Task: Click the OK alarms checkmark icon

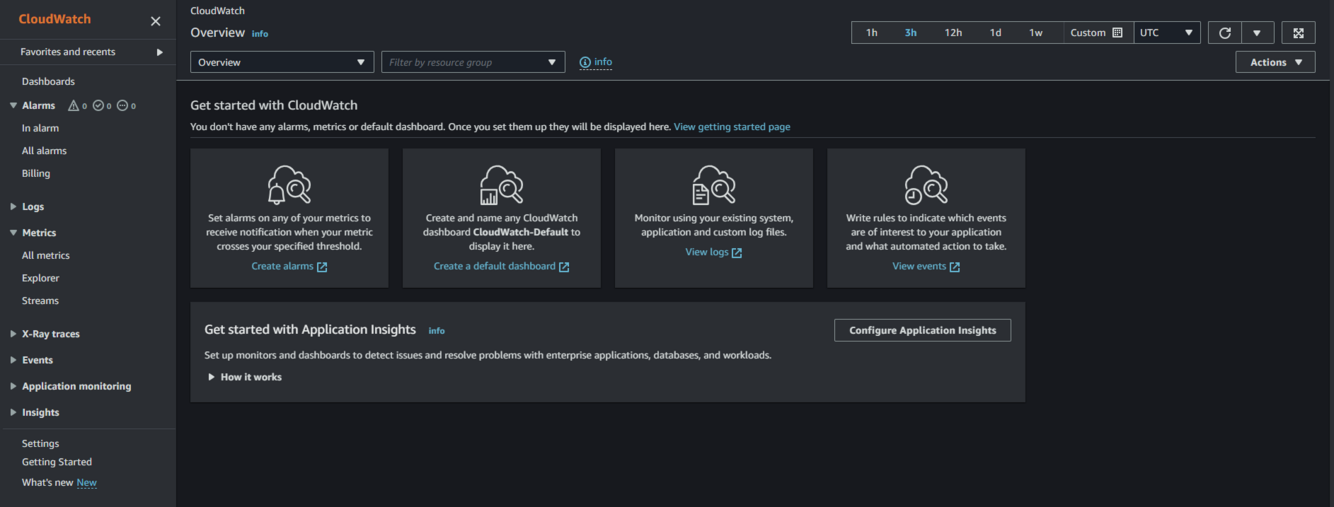Action: [98, 106]
